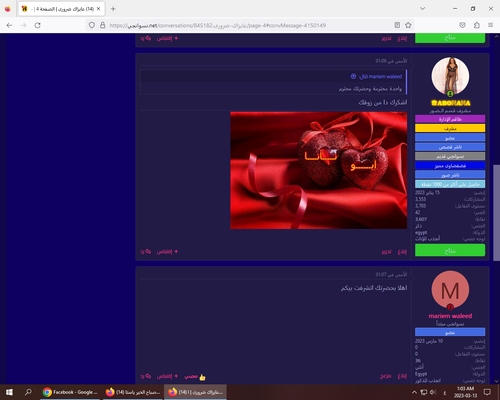The height and width of the screenshot is (400, 500).
Task: Click مرجع link on mariem waleed post
Action: 385,376
